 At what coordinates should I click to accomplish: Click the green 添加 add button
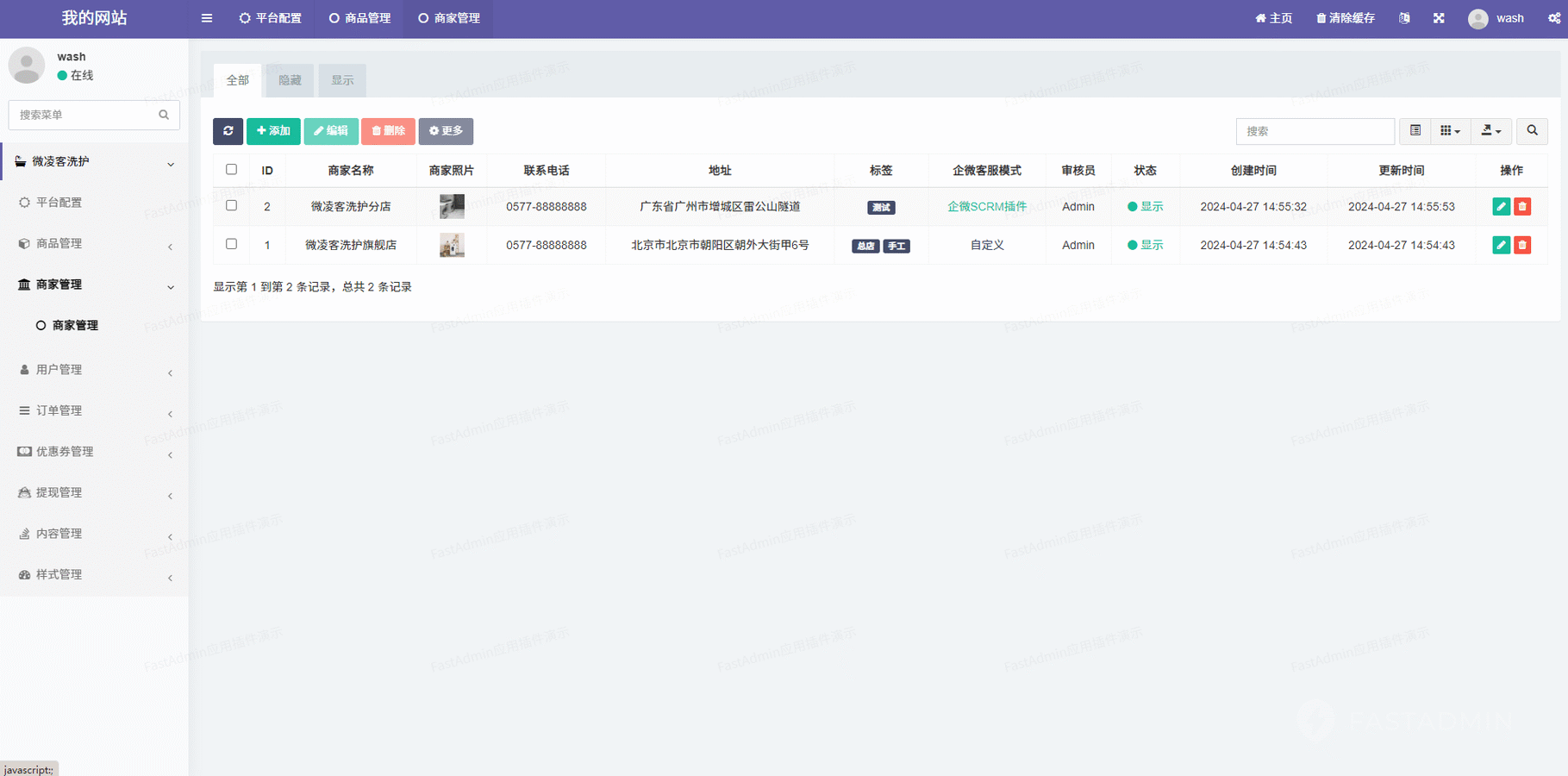click(273, 131)
